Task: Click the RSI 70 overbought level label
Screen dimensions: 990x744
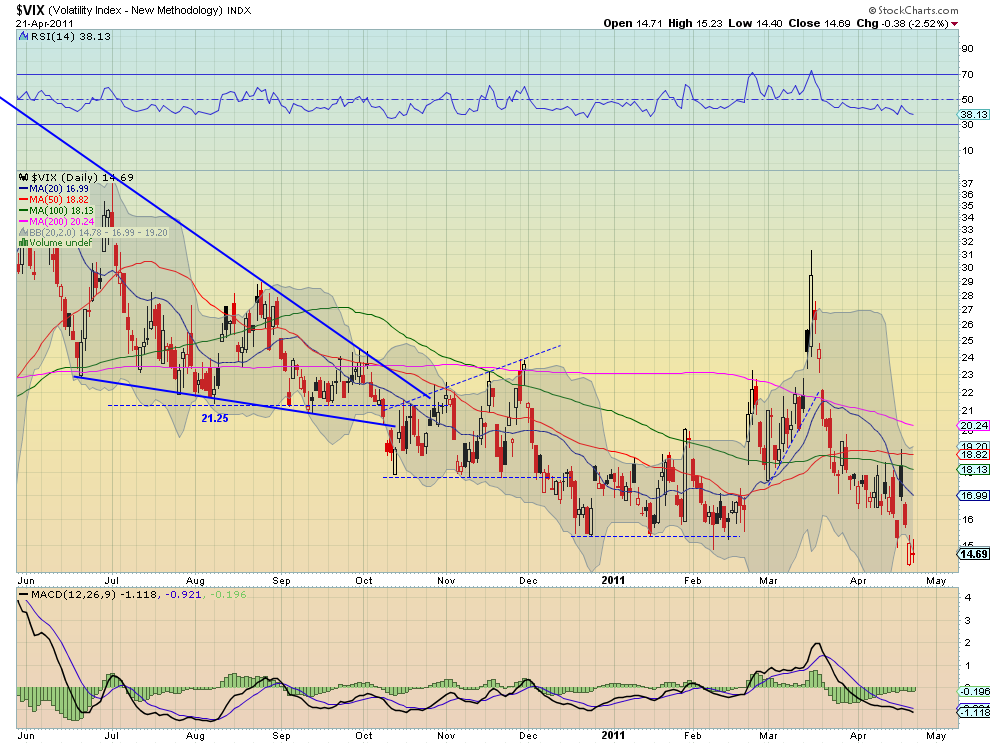Action: click(x=967, y=75)
